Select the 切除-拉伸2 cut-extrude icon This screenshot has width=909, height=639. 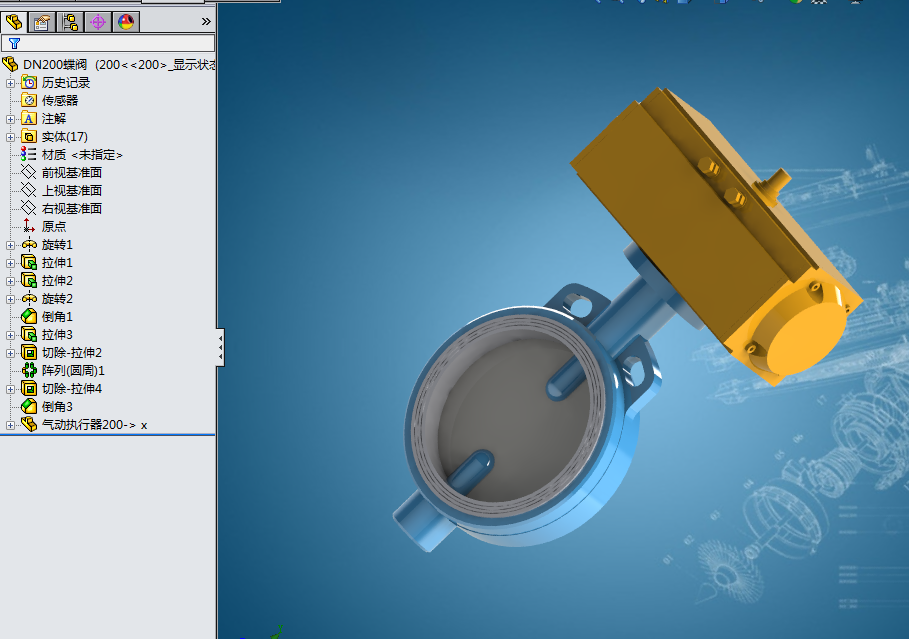(x=29, y=353)
